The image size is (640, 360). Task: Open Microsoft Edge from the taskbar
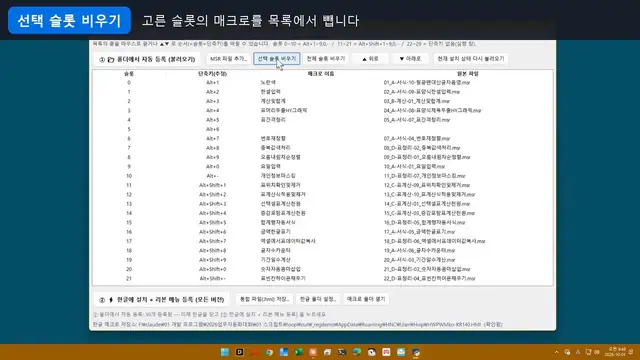[x=357, y=352]
